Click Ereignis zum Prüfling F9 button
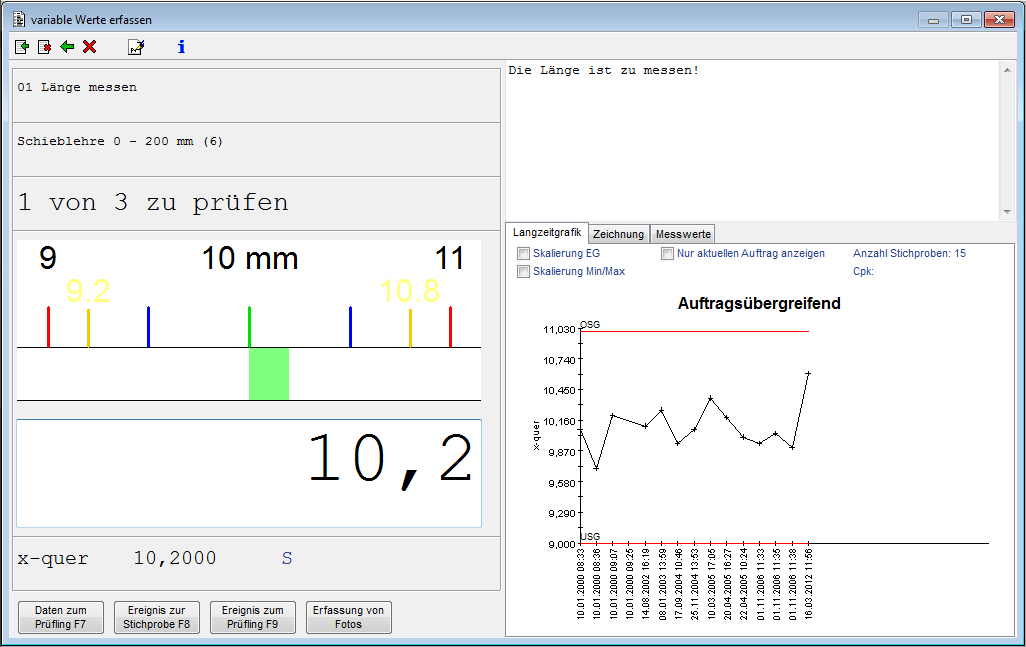This screenshot has height=647, width=1026. [253, 618]
